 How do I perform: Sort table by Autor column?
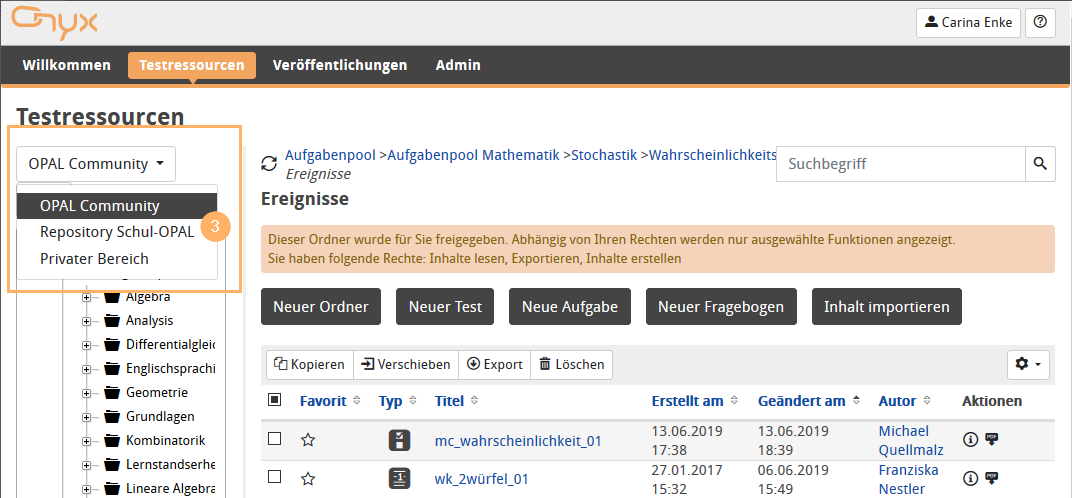pyautogui.click(x=904, y=401)
